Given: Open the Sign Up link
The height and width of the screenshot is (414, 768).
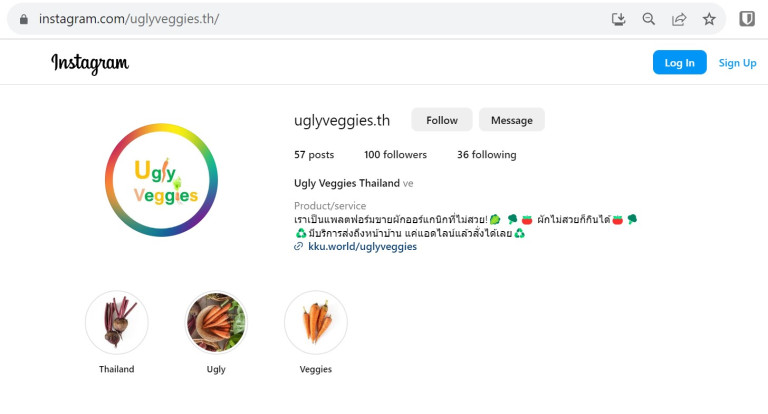Looking at the screenshot, I should (737, 63).
